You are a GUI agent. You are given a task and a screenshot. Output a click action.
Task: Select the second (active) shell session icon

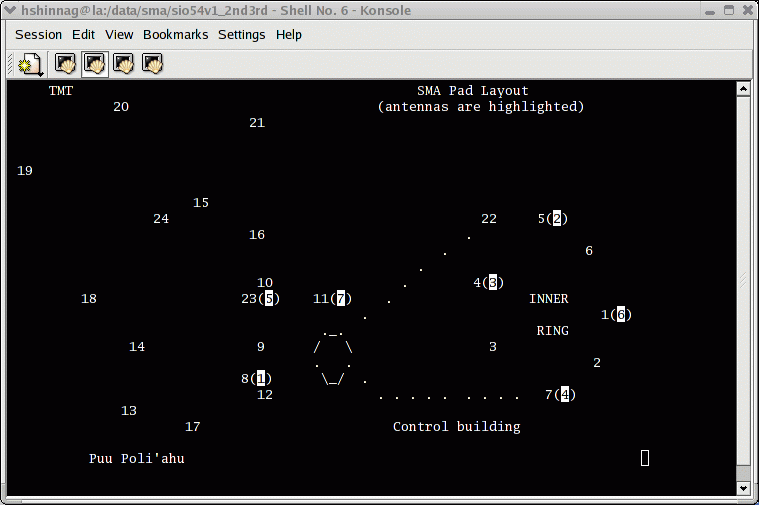pyautogui.click(x=94, y=64)
